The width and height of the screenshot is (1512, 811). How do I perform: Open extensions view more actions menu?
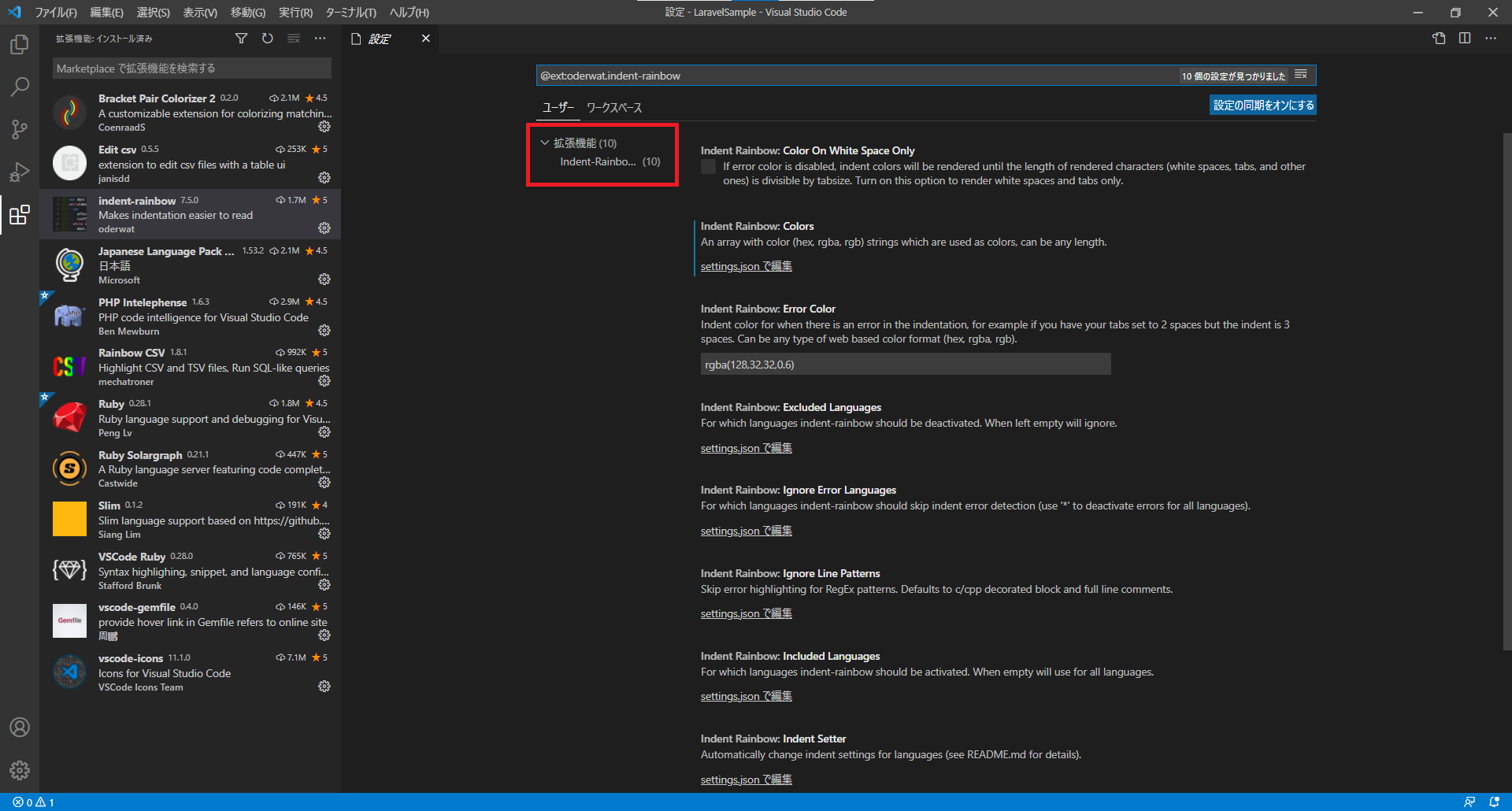(320, 39)
